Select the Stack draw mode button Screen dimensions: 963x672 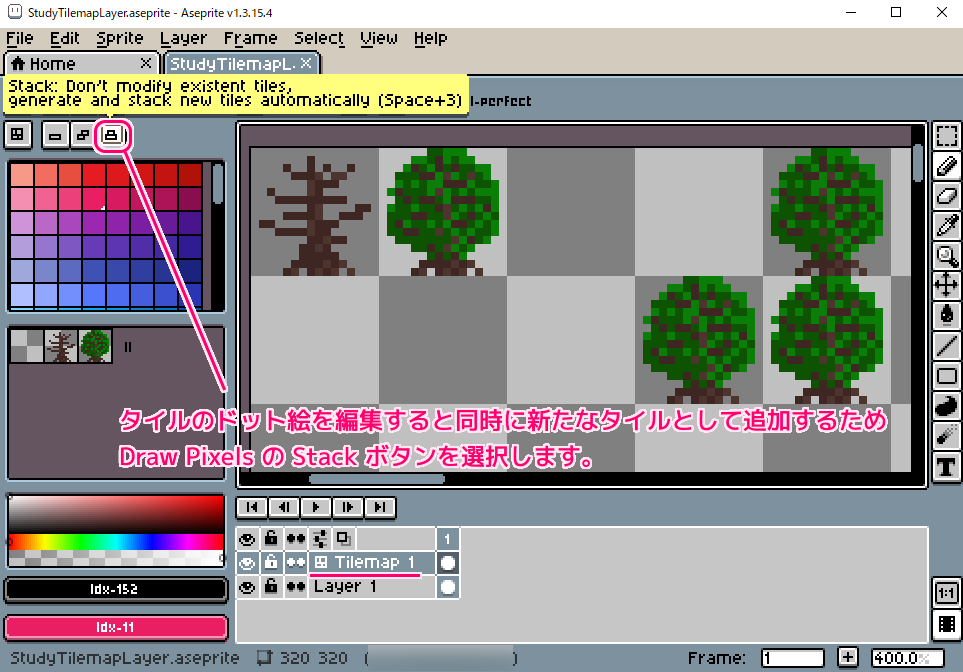tap(112, 135)
